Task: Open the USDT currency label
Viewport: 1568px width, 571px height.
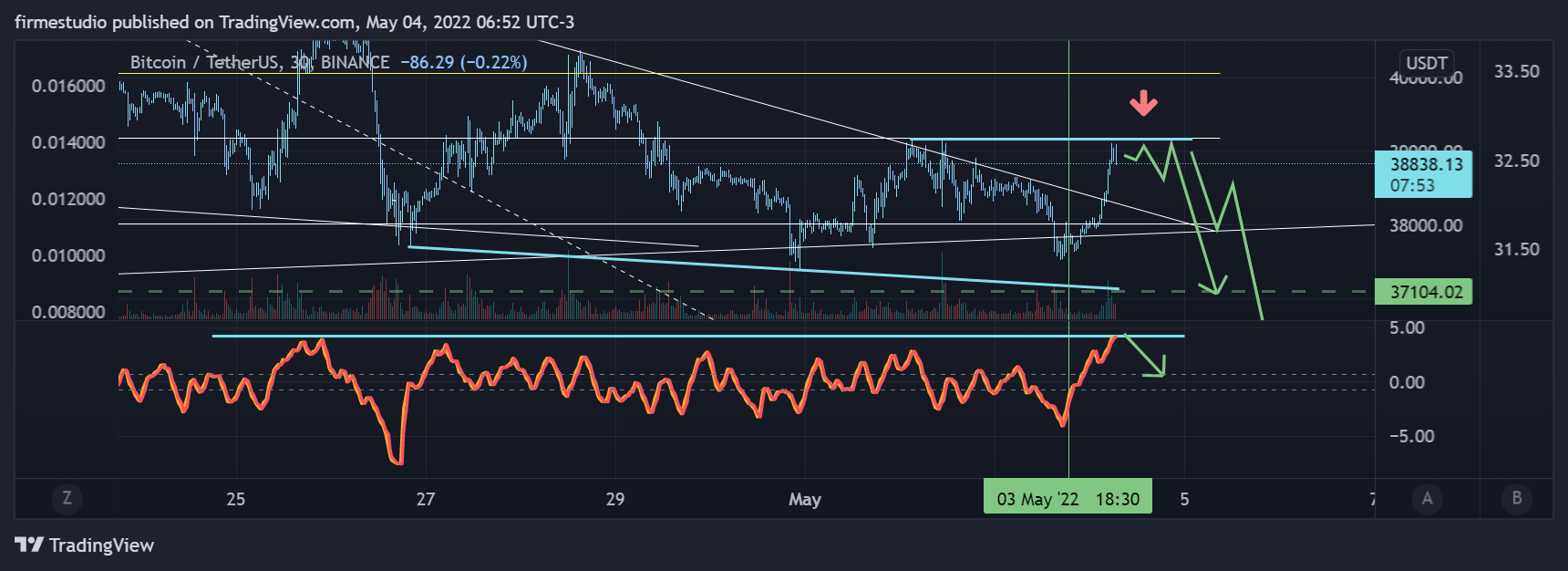Action: coord(1427,63)
